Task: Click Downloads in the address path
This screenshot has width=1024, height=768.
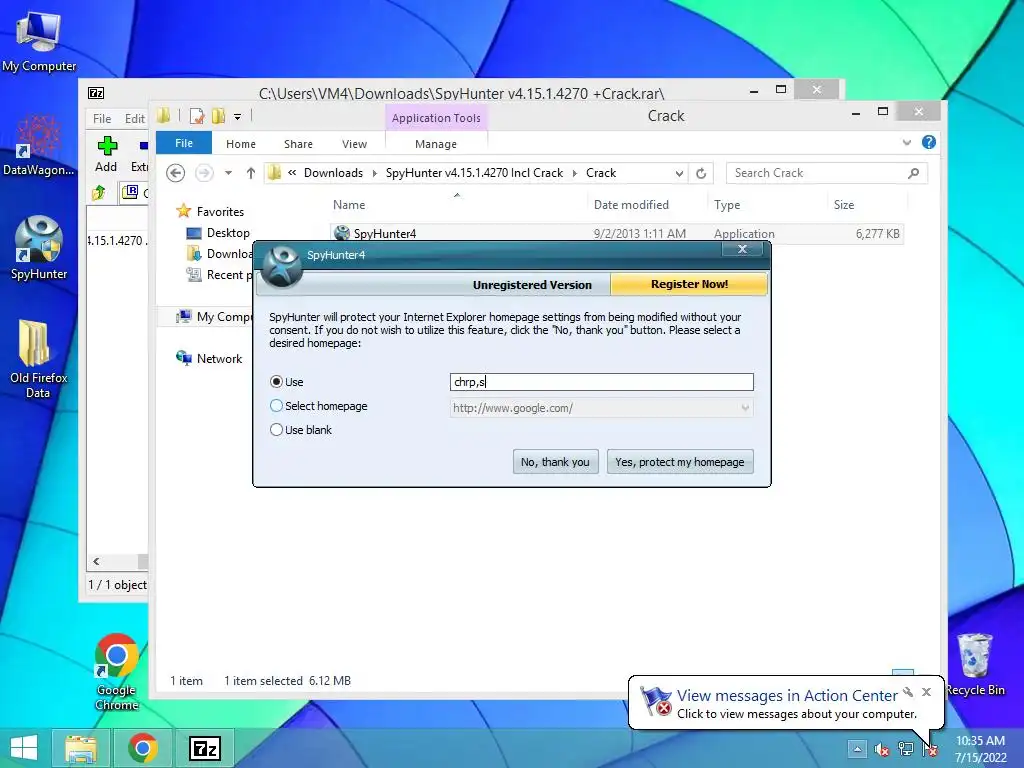Action: coord(333,173)
